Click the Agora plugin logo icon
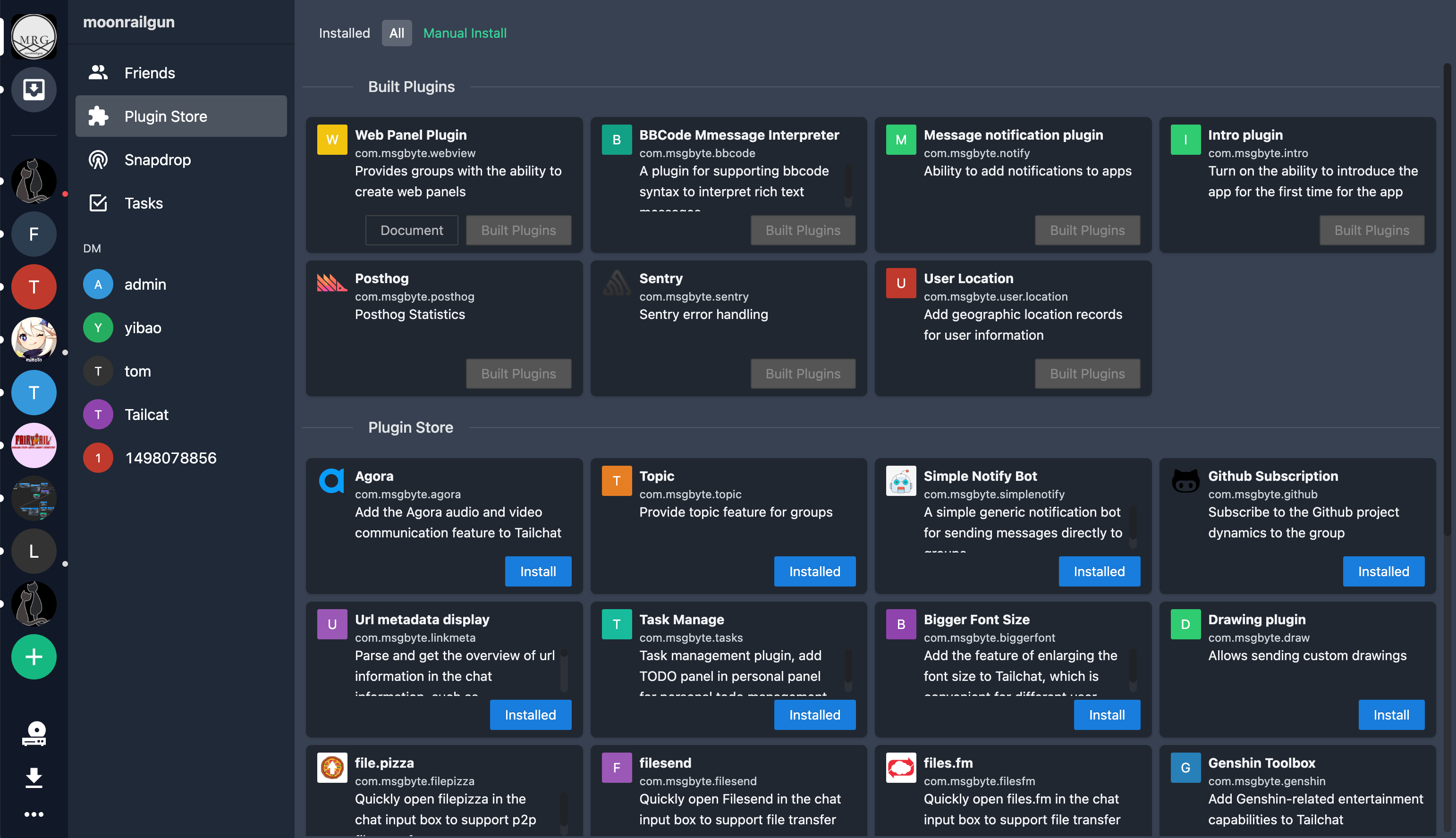 click(331, 481)
